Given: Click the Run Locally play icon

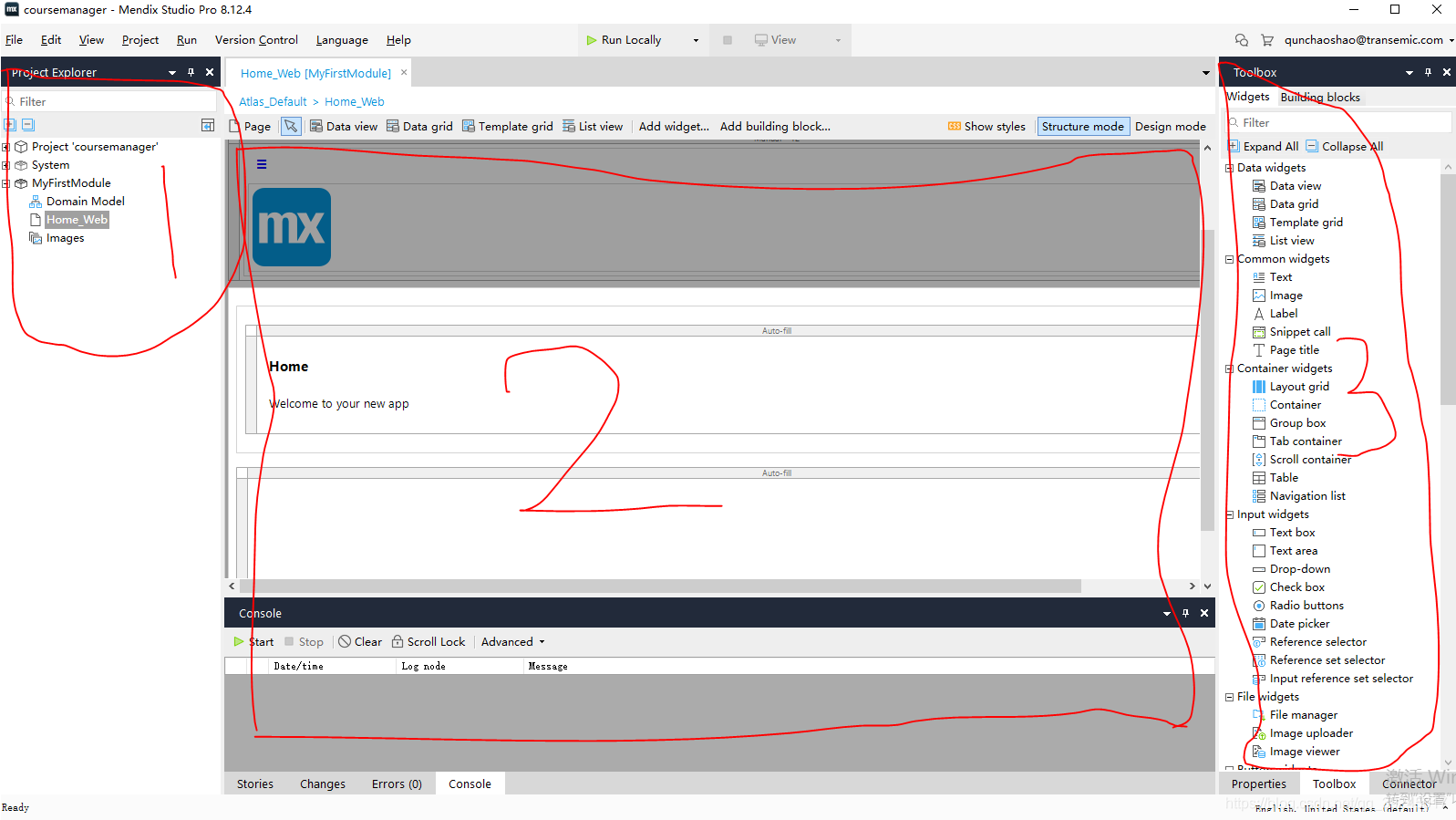Looking at the screenshot, I should 592,40.
